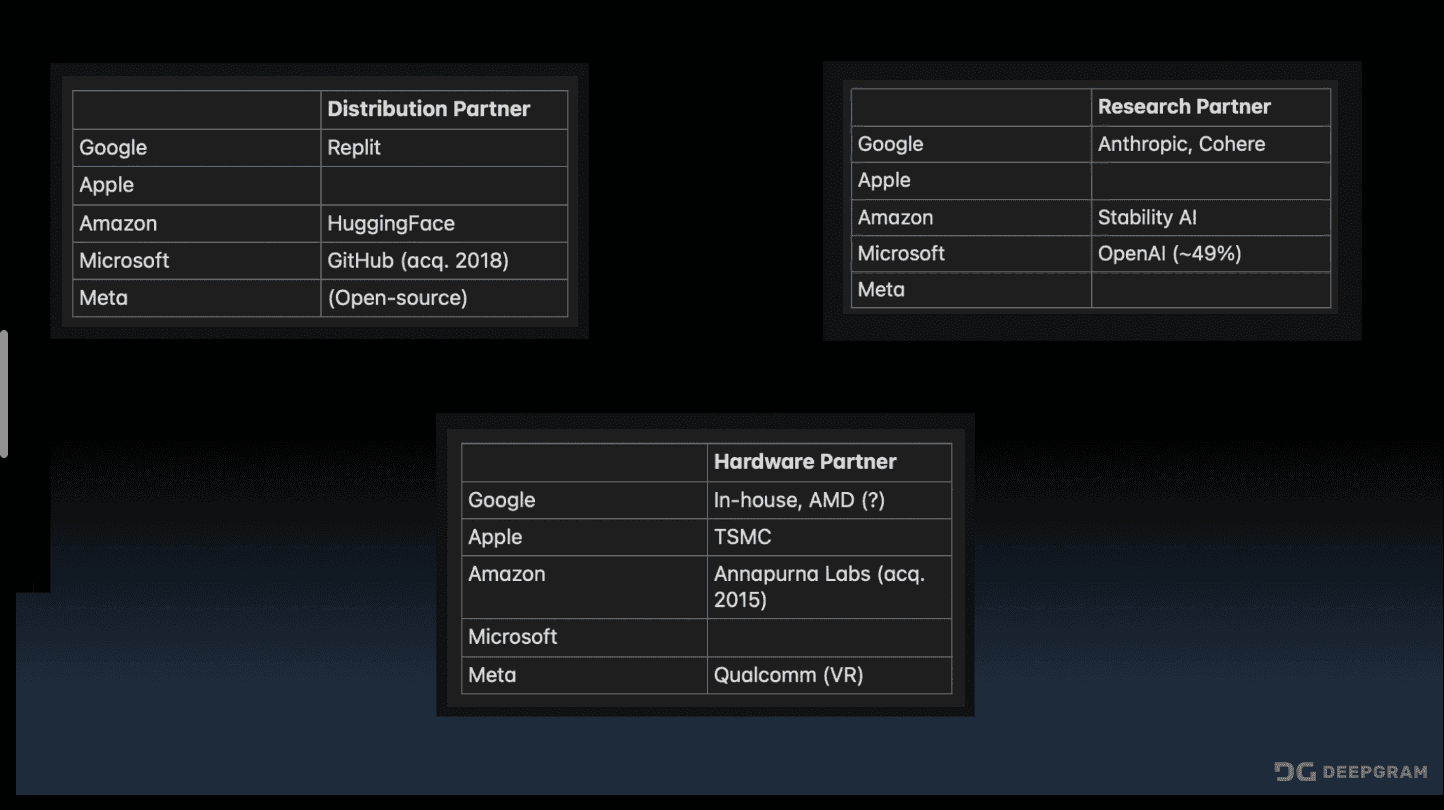Select the "In-house, AMD (?)" cell
The width and height of the screenshot is (1444, 810).
click(x=829, y=500)
